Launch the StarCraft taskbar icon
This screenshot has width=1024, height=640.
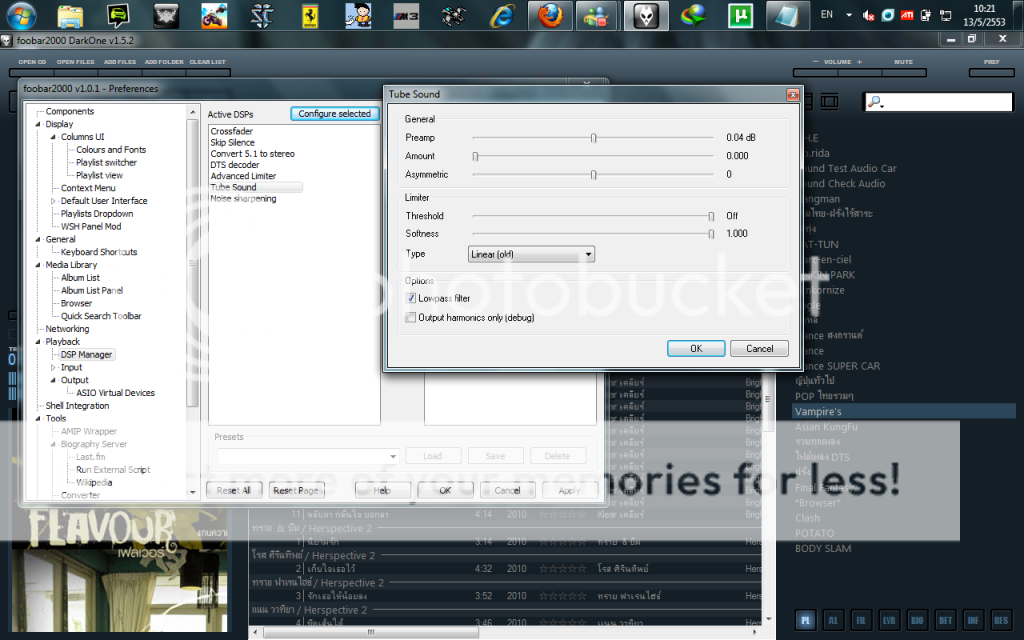tap(262, 16)
